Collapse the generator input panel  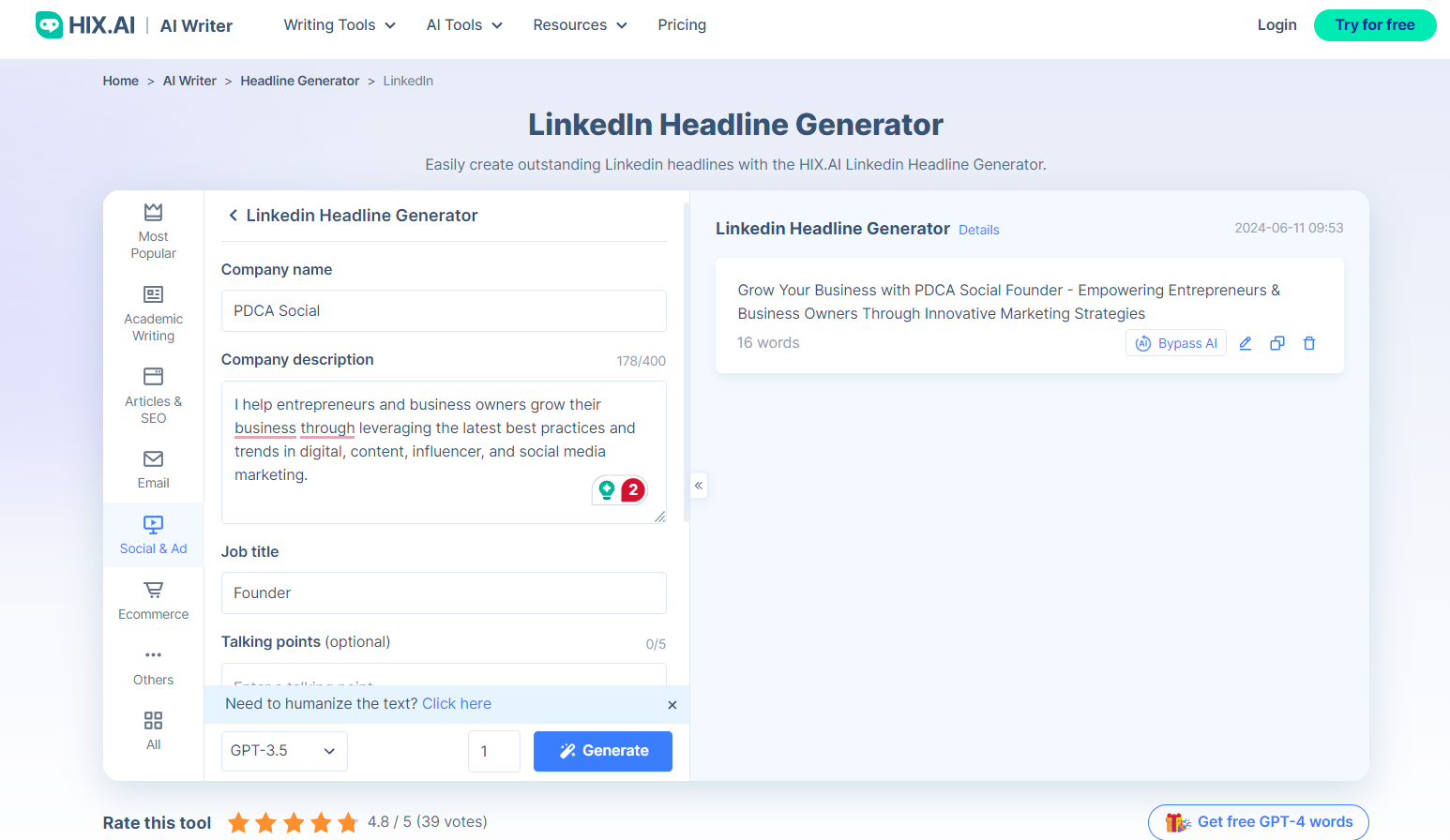(699, 486)
